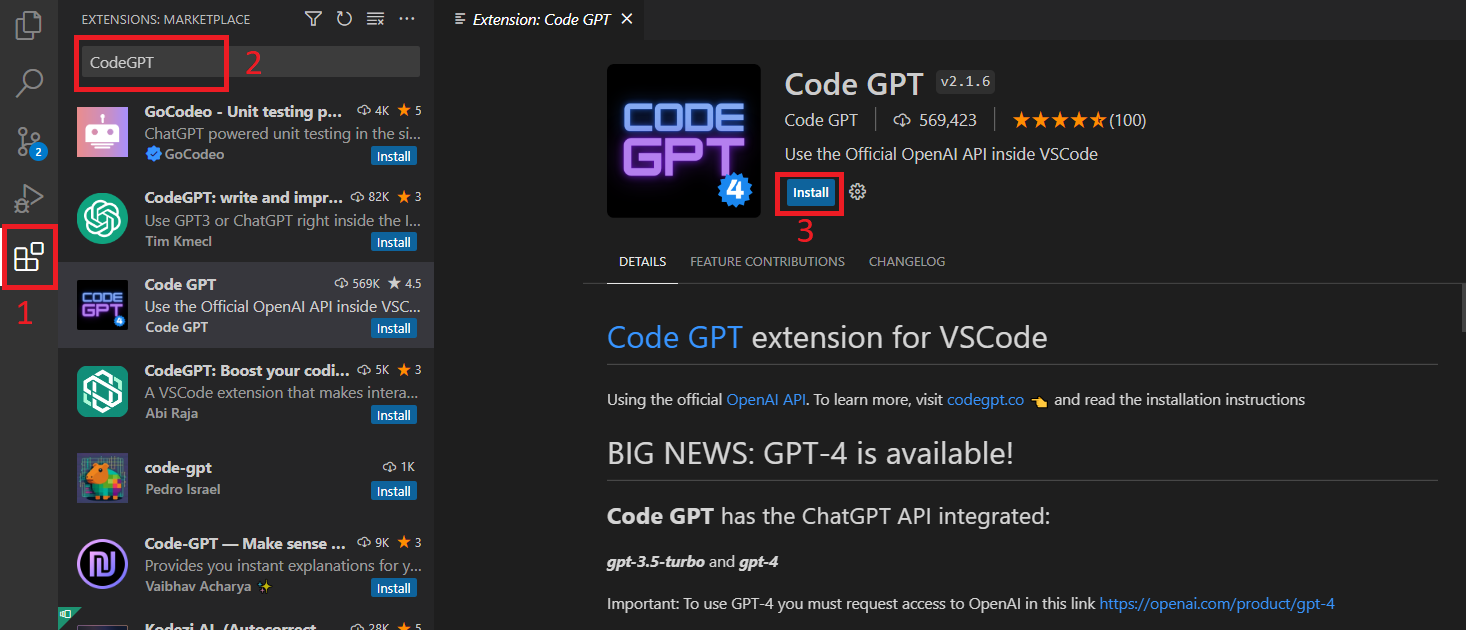Open the openai.com/product/gpt-4 link
The image size is (1466, 630).
pos(1217,604)
